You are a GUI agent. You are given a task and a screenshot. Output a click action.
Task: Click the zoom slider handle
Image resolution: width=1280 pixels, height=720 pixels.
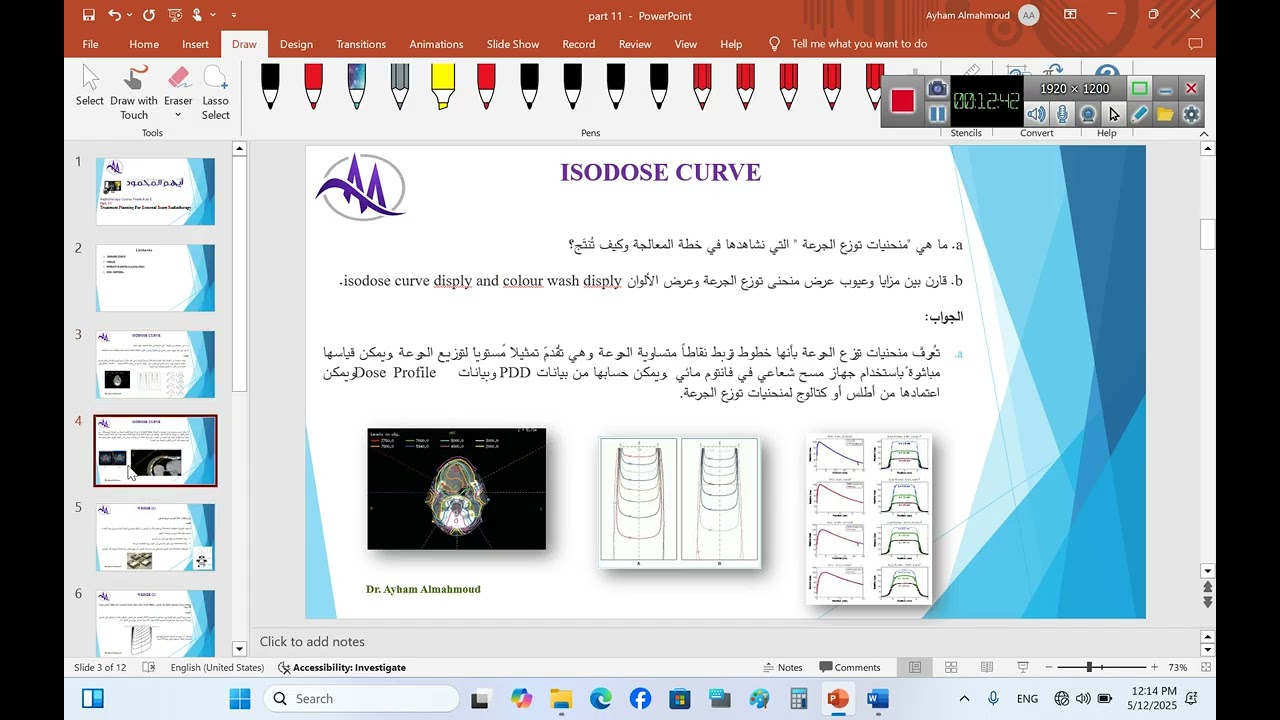1089,667
